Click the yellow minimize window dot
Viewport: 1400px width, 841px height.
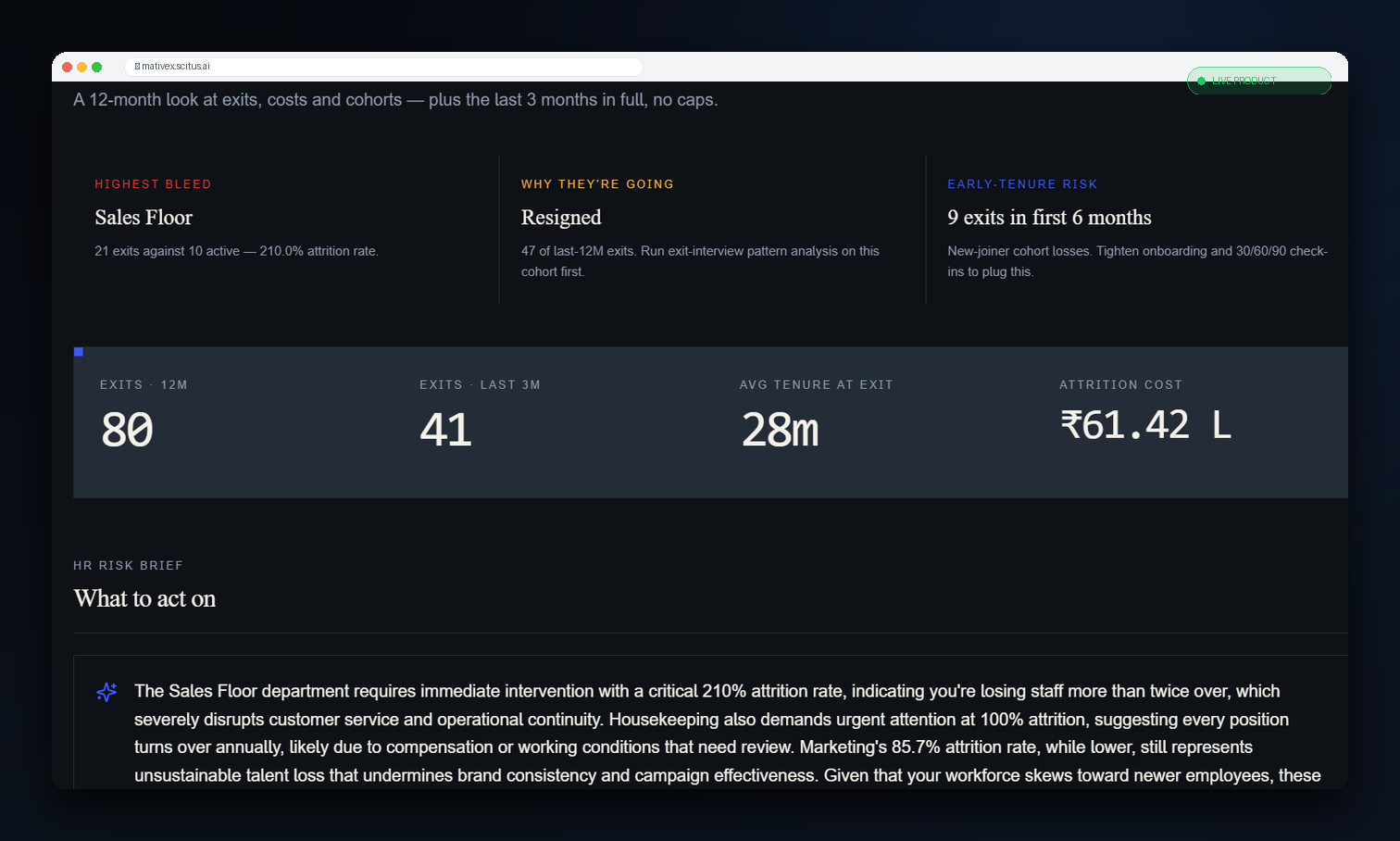tap(82, 67)
